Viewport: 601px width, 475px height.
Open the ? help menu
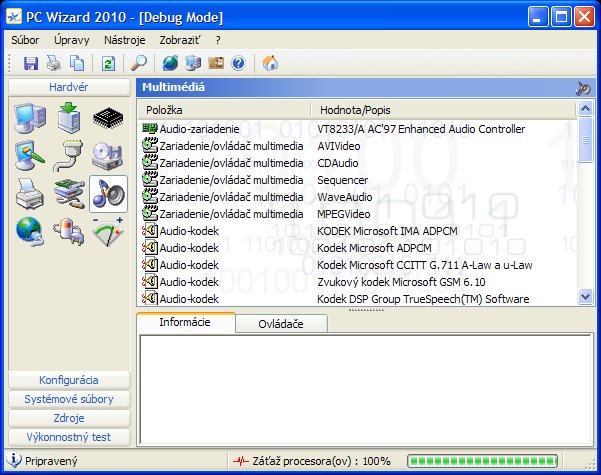[x=218, y=40]
